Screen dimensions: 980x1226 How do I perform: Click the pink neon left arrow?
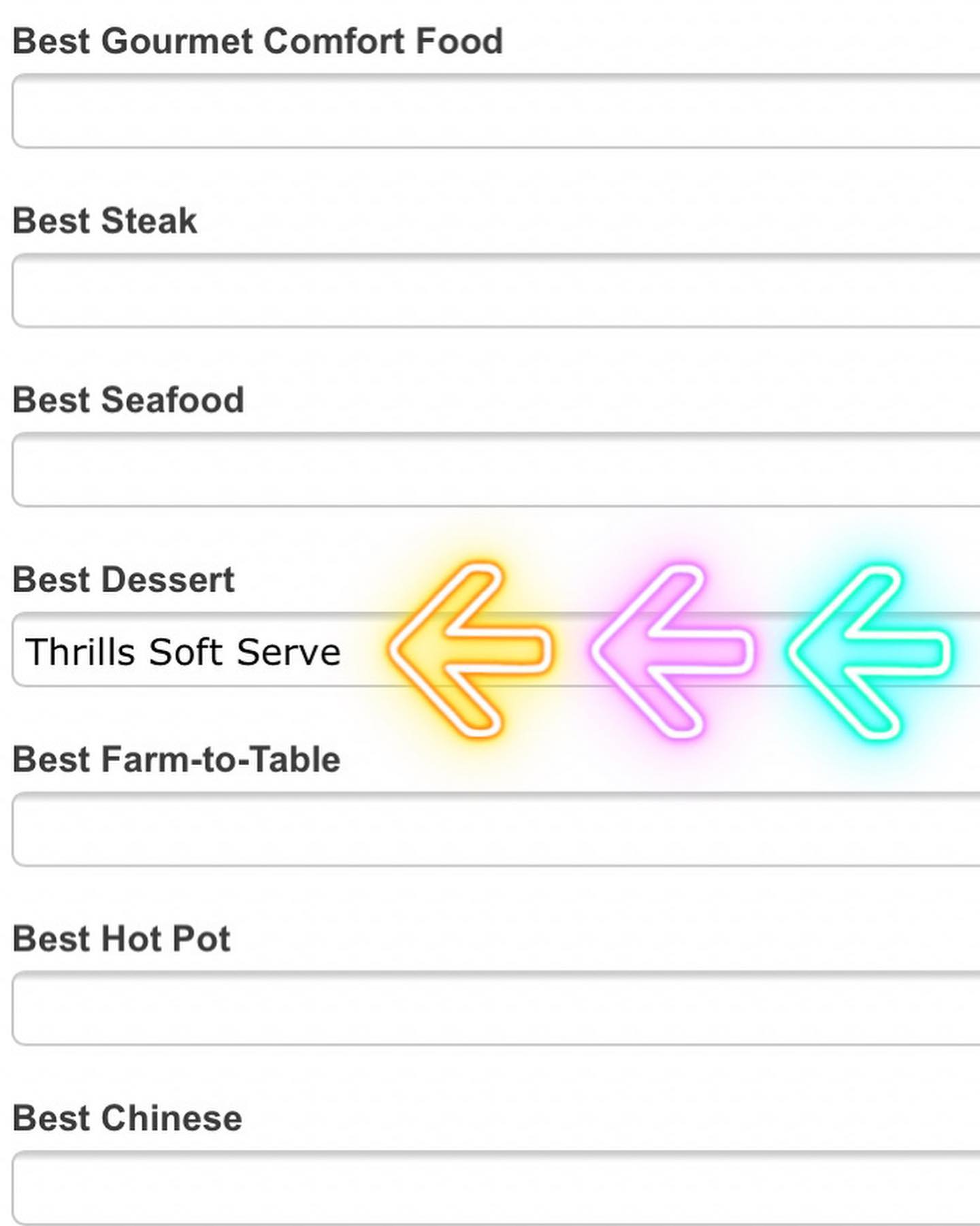pyautogui.click(x=672, y=650)
